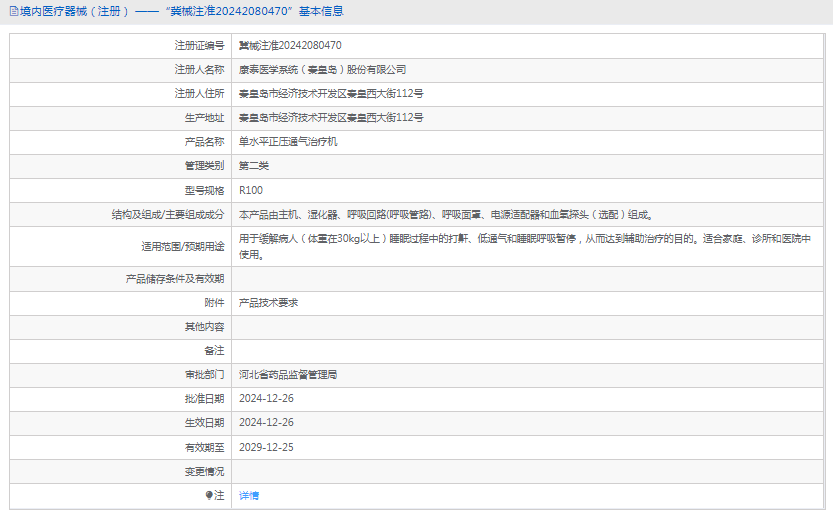Image resolution: width=833 pixels, height=515 pixels.
Task: Click the 产品储存条件及有效期 label
Action: pyautogui.click(x=175, y=279)
